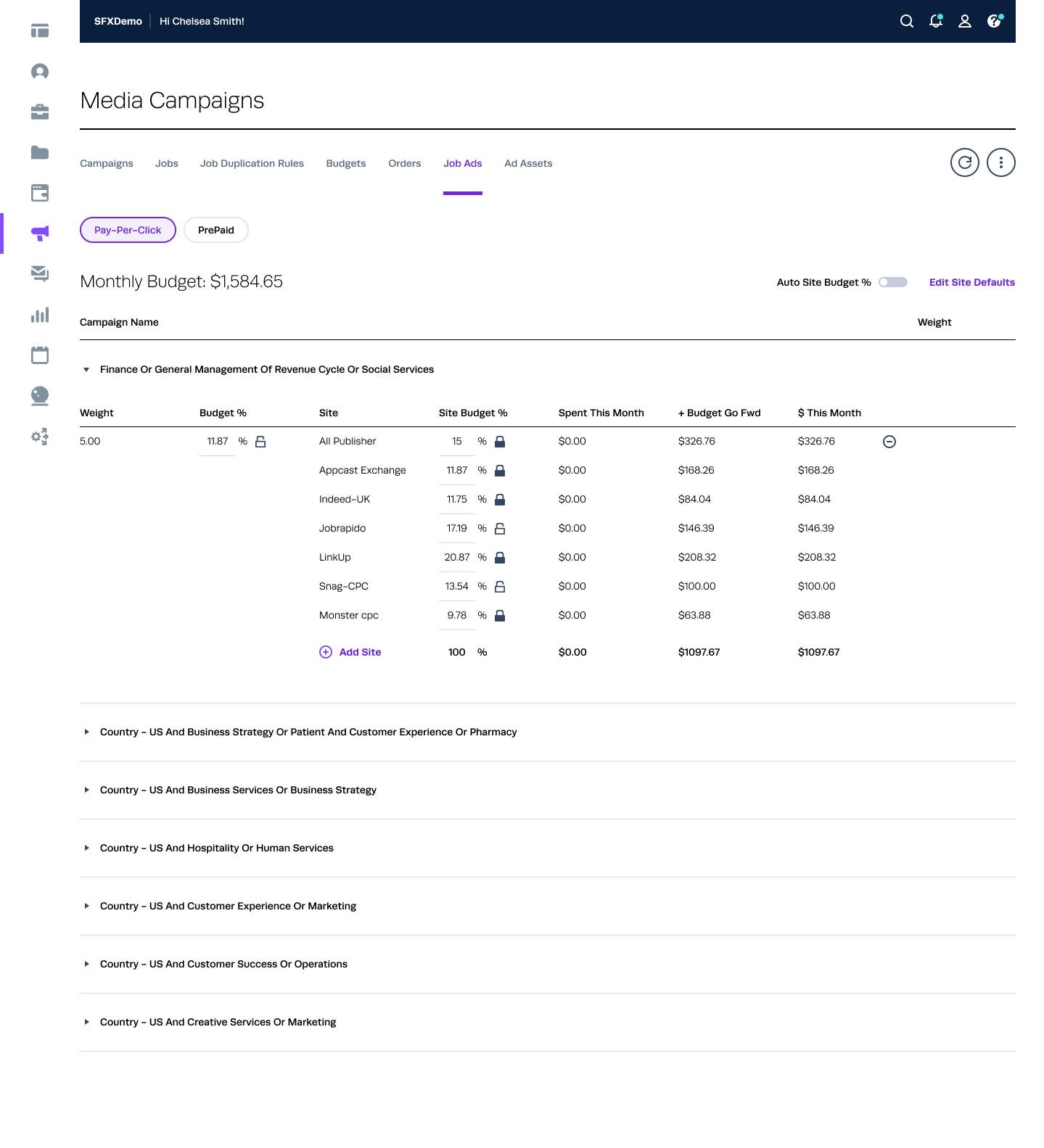Unlock the All Publisher site budget

coord(500,442)
